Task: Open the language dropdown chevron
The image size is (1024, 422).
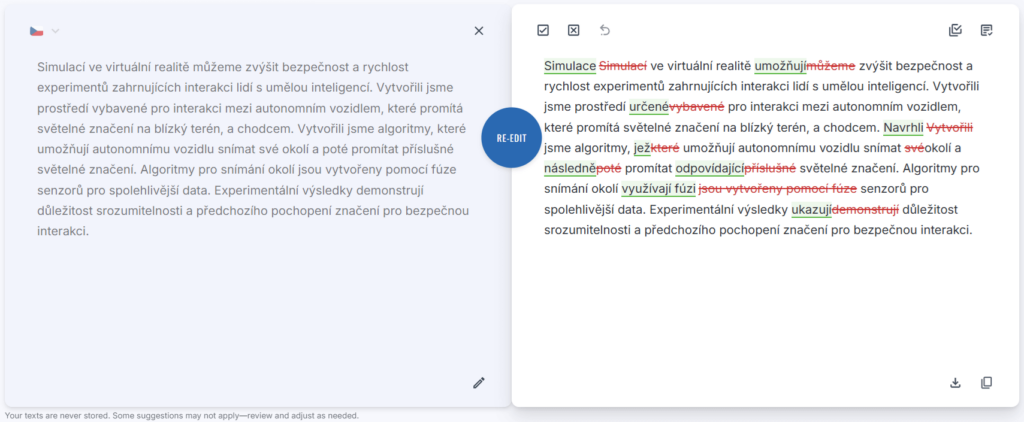Action: coord(56,31)
